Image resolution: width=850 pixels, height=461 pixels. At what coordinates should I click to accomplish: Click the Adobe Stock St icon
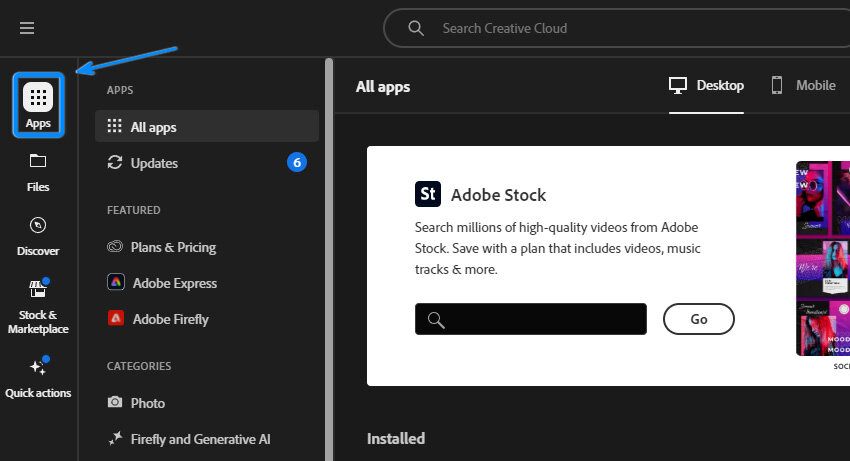(428, 194)
